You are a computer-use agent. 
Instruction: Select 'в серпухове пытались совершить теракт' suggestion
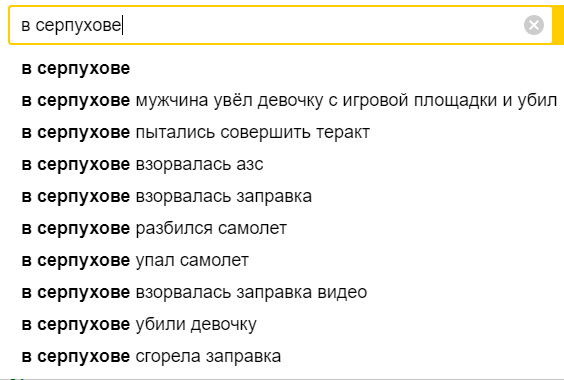pos(196,132)
